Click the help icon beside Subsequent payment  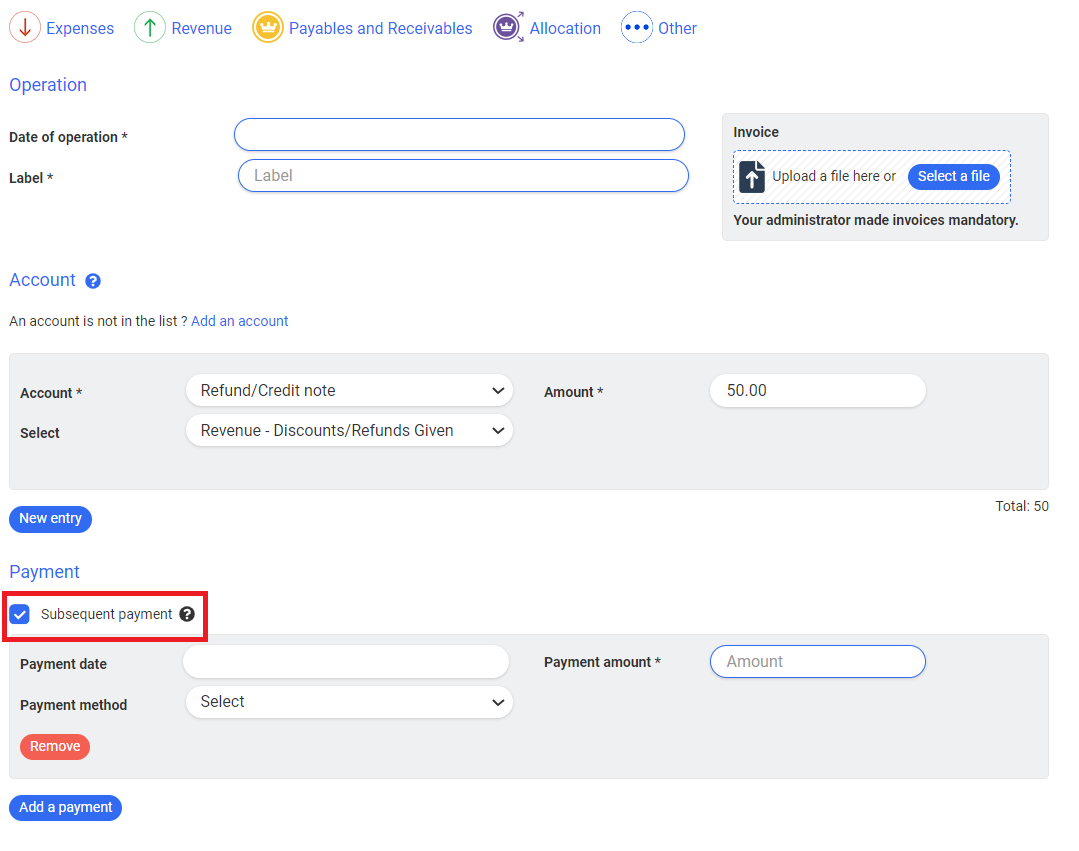187,614
